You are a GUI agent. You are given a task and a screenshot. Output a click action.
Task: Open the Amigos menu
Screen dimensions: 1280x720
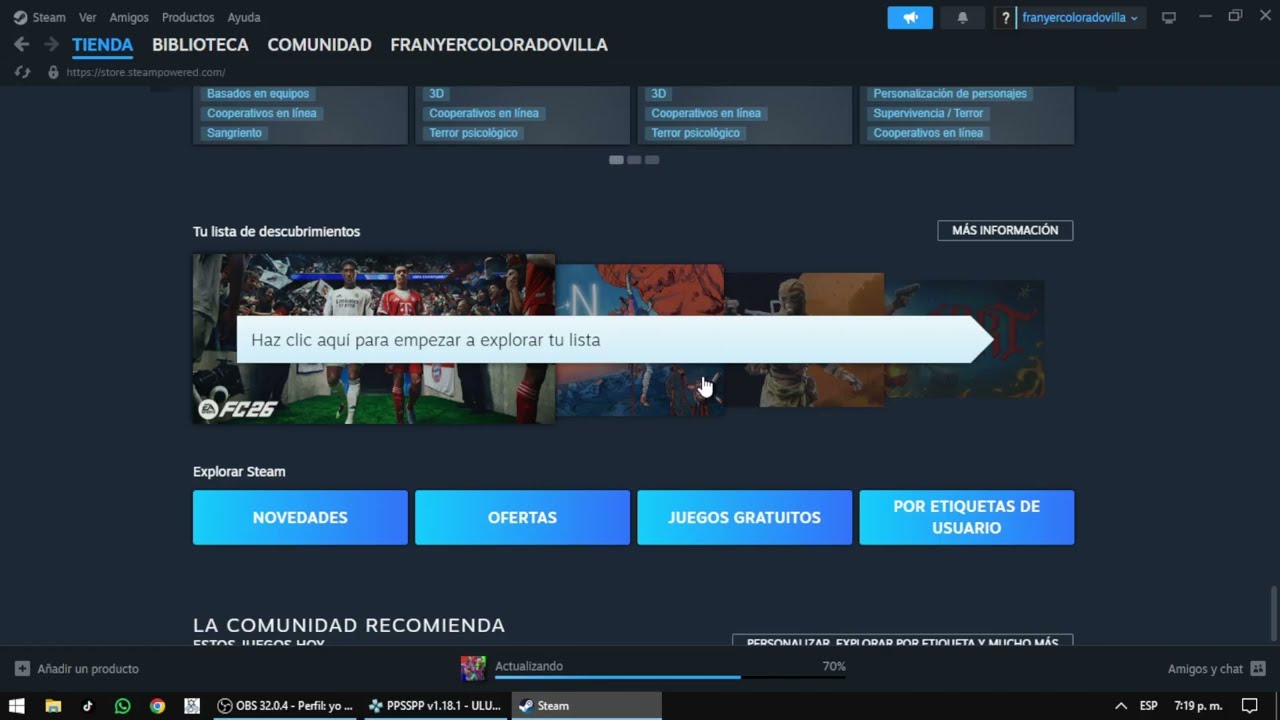click(x=129, y=18)
